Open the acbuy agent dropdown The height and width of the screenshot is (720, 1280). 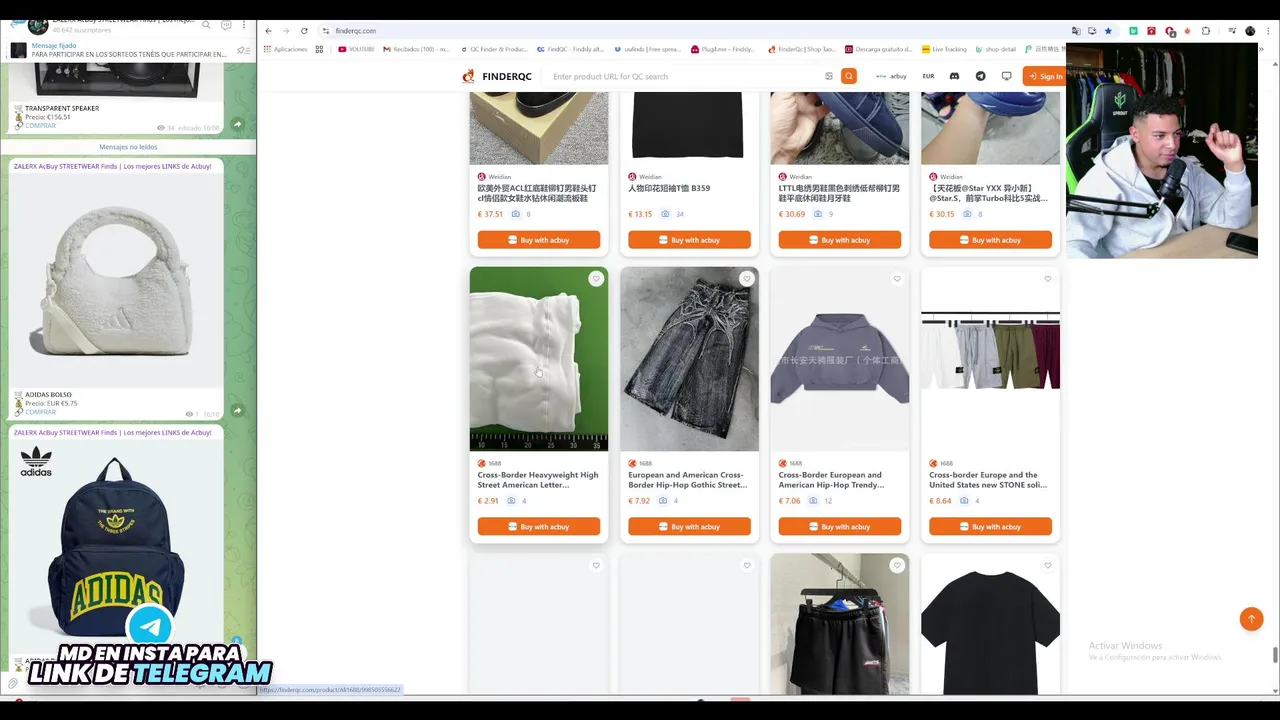pyautogui.click(x=891, y=76)
